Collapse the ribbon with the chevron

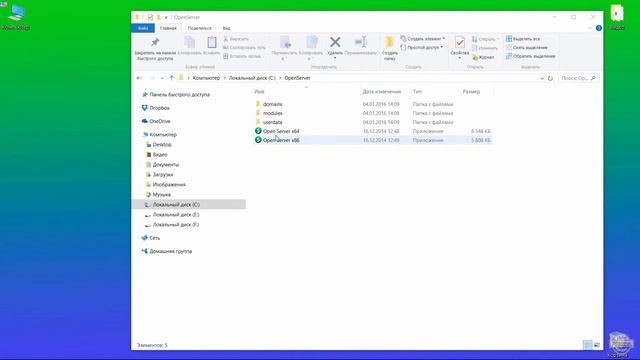tap(590, 28)
